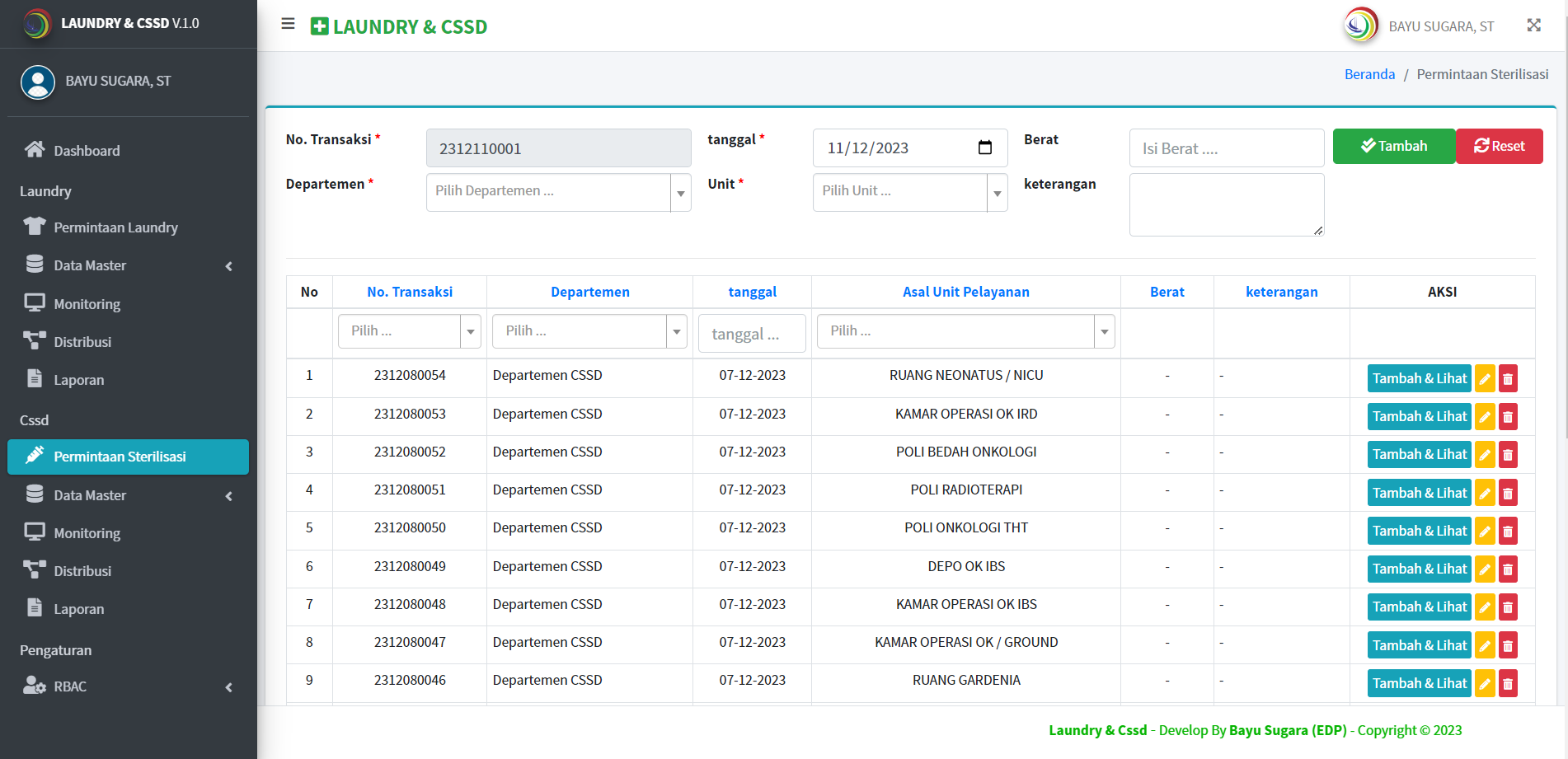Click the green Tambah button
The height and width of the screenshot is (759, 1568).
(1393, 147)
